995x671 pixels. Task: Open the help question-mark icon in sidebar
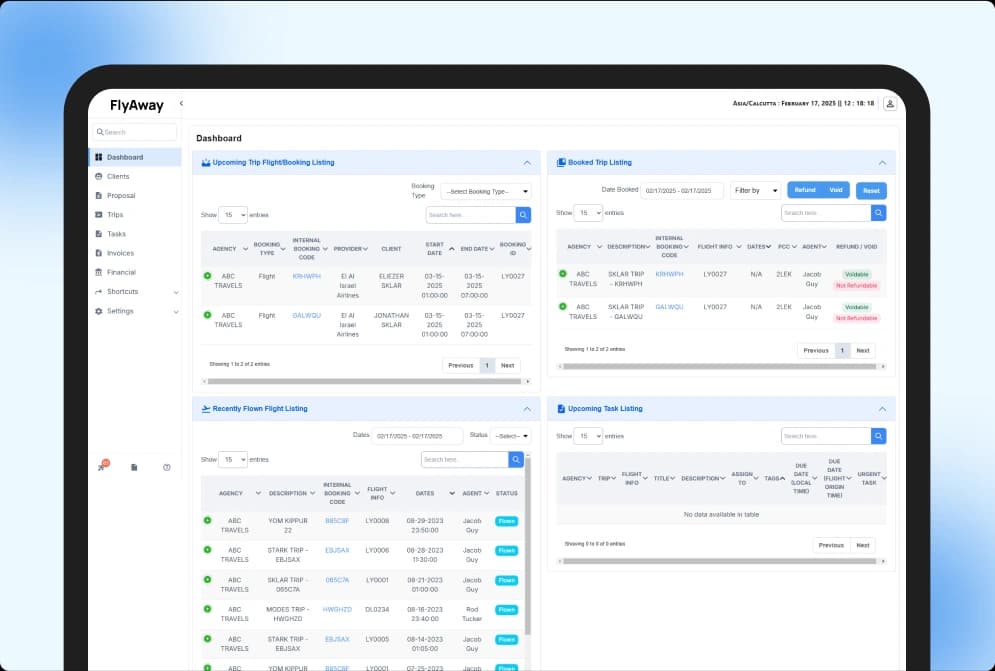tap(166, 468)
